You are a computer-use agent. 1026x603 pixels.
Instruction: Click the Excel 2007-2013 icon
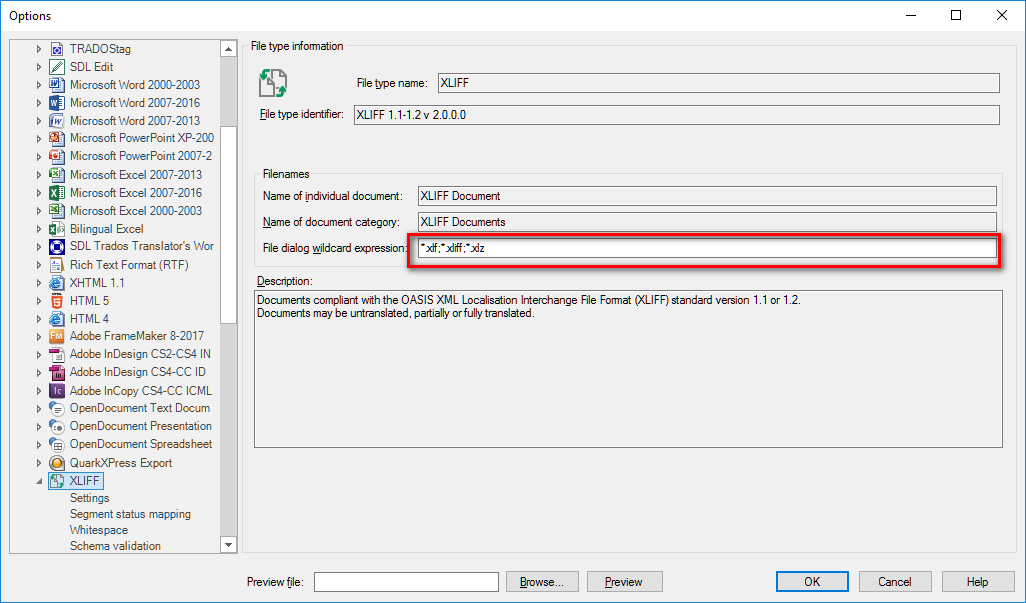coord(57,175)
